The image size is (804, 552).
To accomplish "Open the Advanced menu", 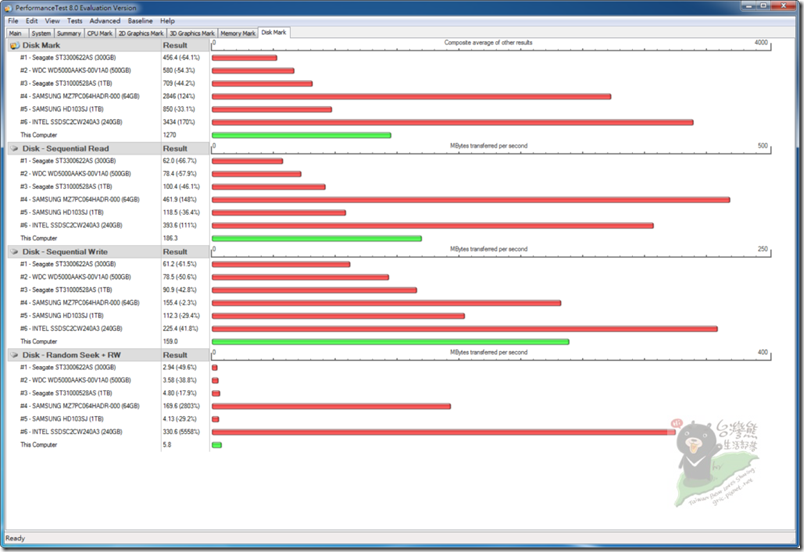I will point(105,21).
